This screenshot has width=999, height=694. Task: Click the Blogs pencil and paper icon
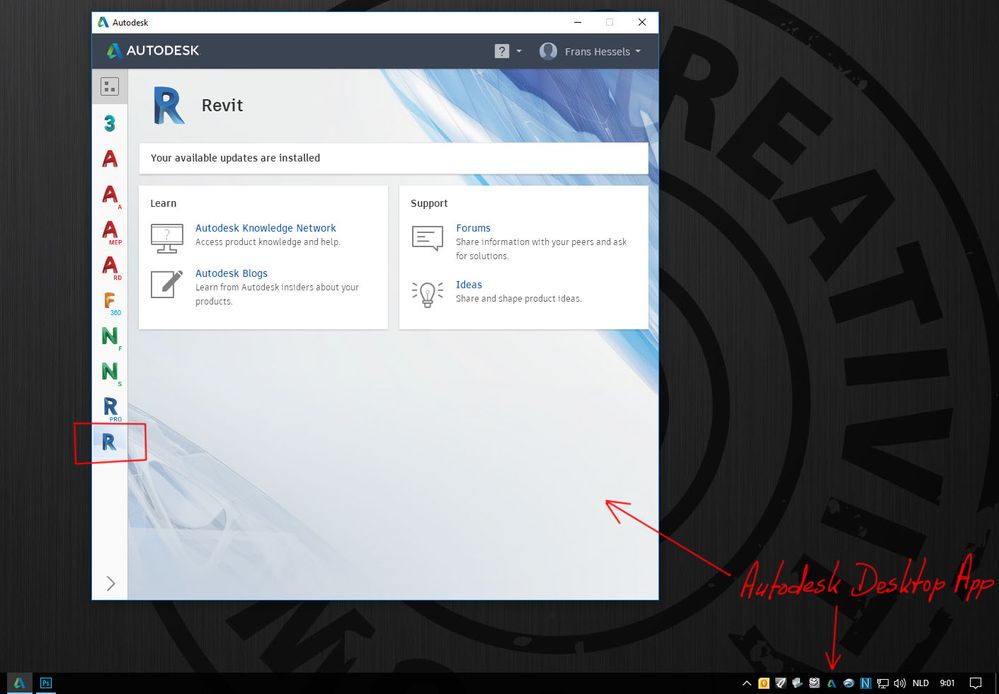(x=167, y=284)
